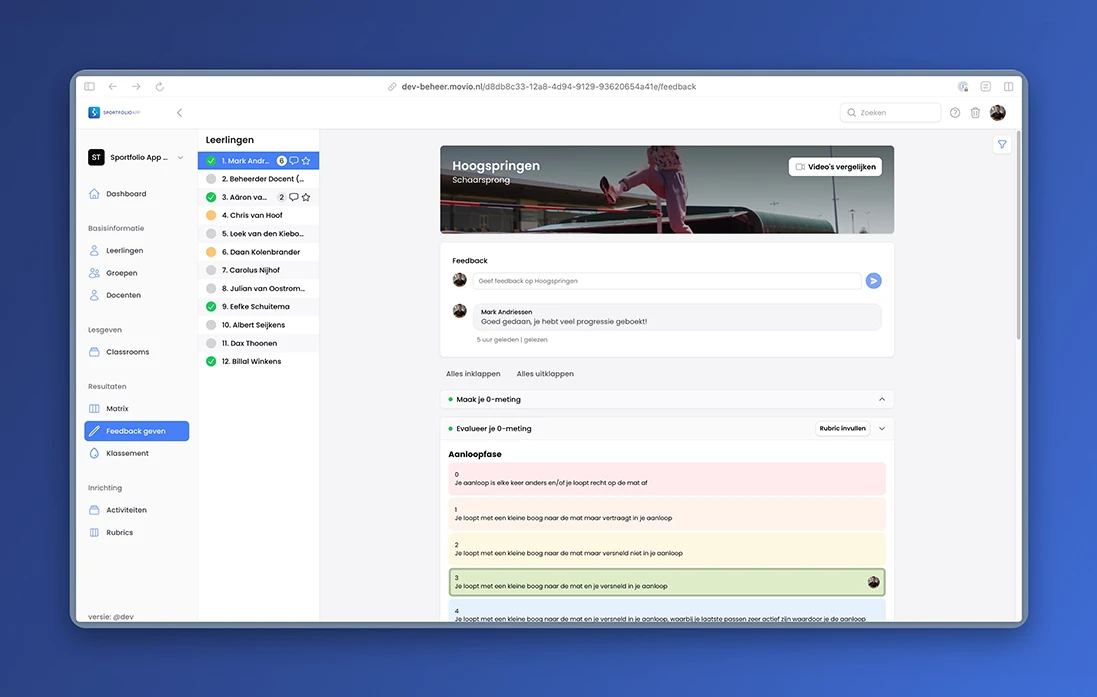This screenshot has height=697, width=1097.
Task: Click the browser tab overview icon in address bar
Action: point(1008,87)
